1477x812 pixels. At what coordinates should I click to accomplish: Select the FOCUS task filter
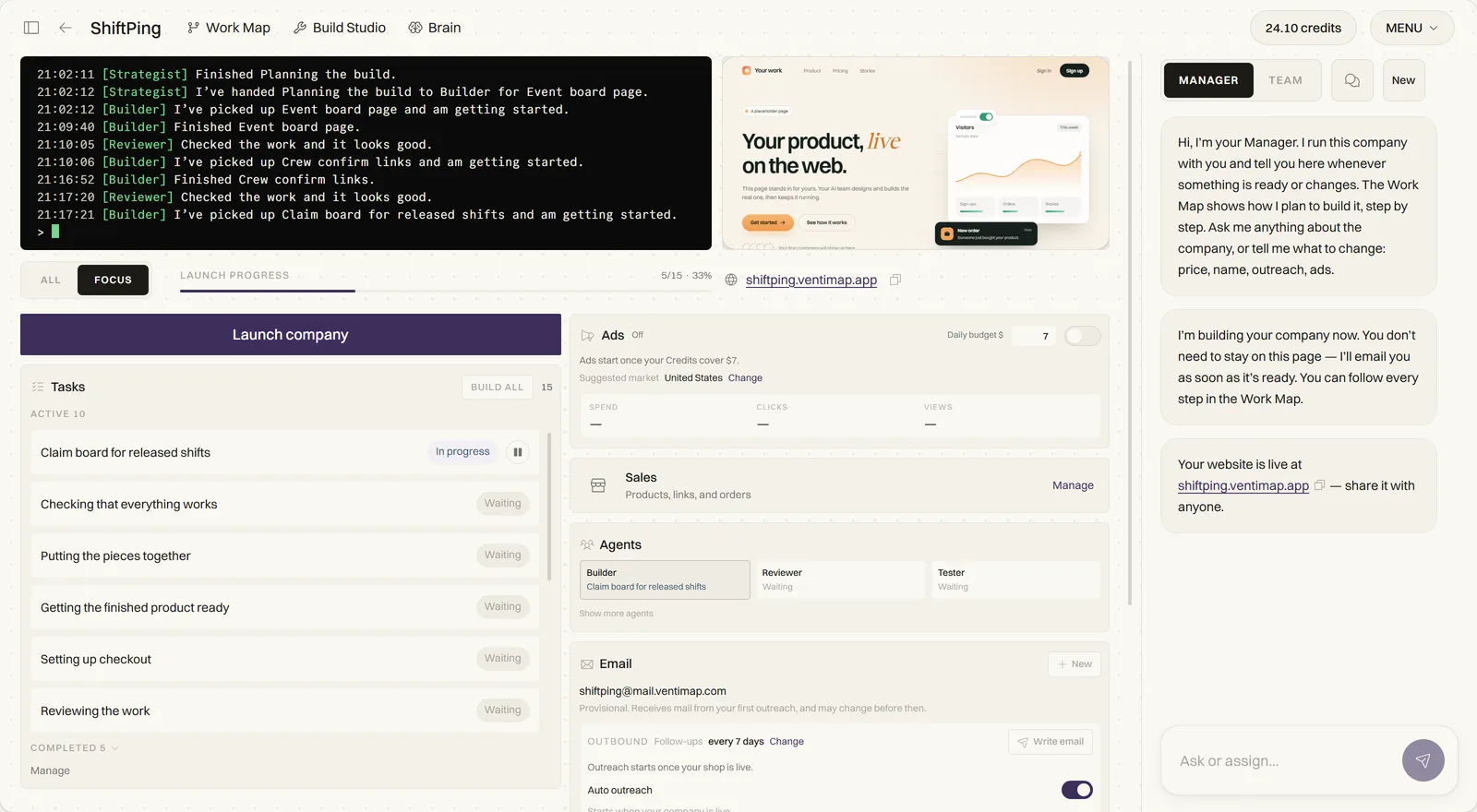pyautogui.click(x=113, y=280)
